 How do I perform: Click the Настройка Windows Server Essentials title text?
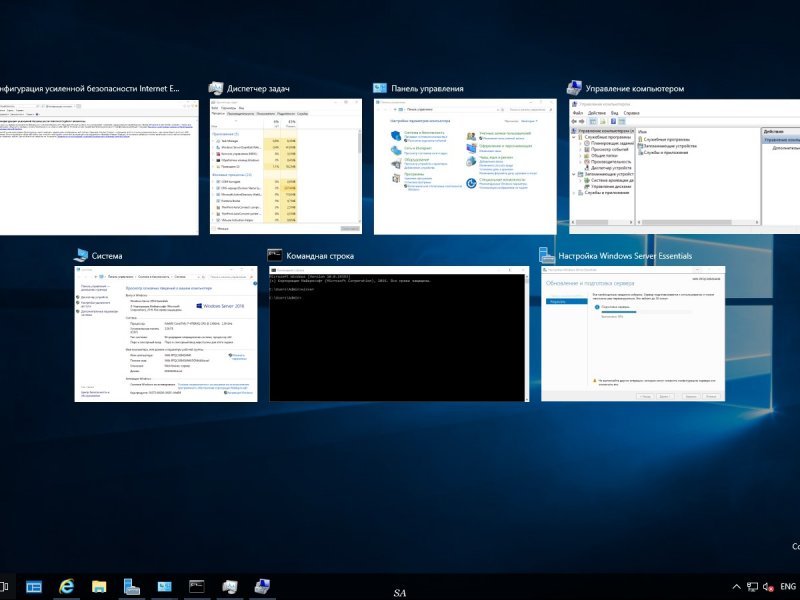click(x=625, y=256)
